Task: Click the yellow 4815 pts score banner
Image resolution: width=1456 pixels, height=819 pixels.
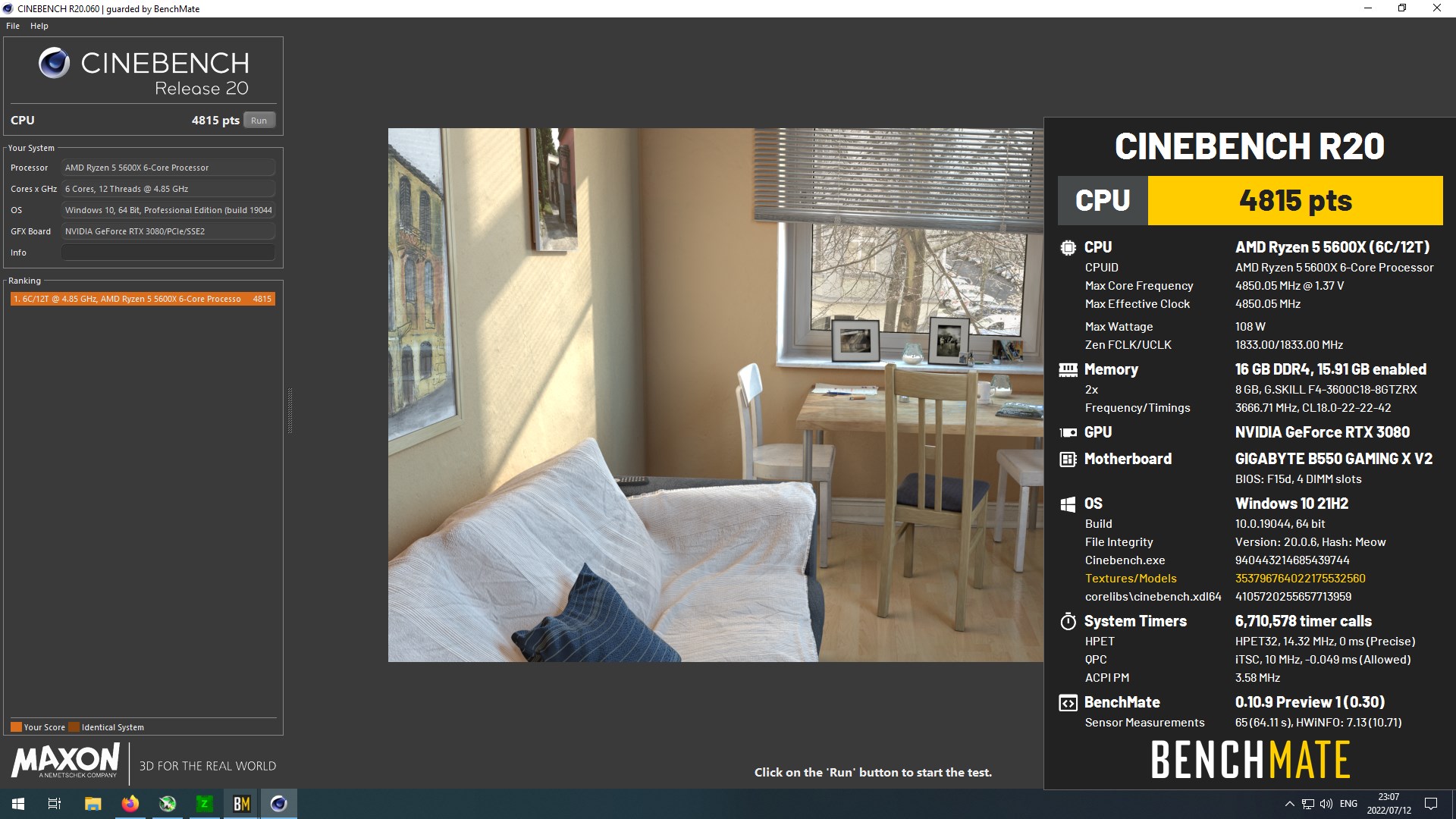Action: click(1295, 201)
